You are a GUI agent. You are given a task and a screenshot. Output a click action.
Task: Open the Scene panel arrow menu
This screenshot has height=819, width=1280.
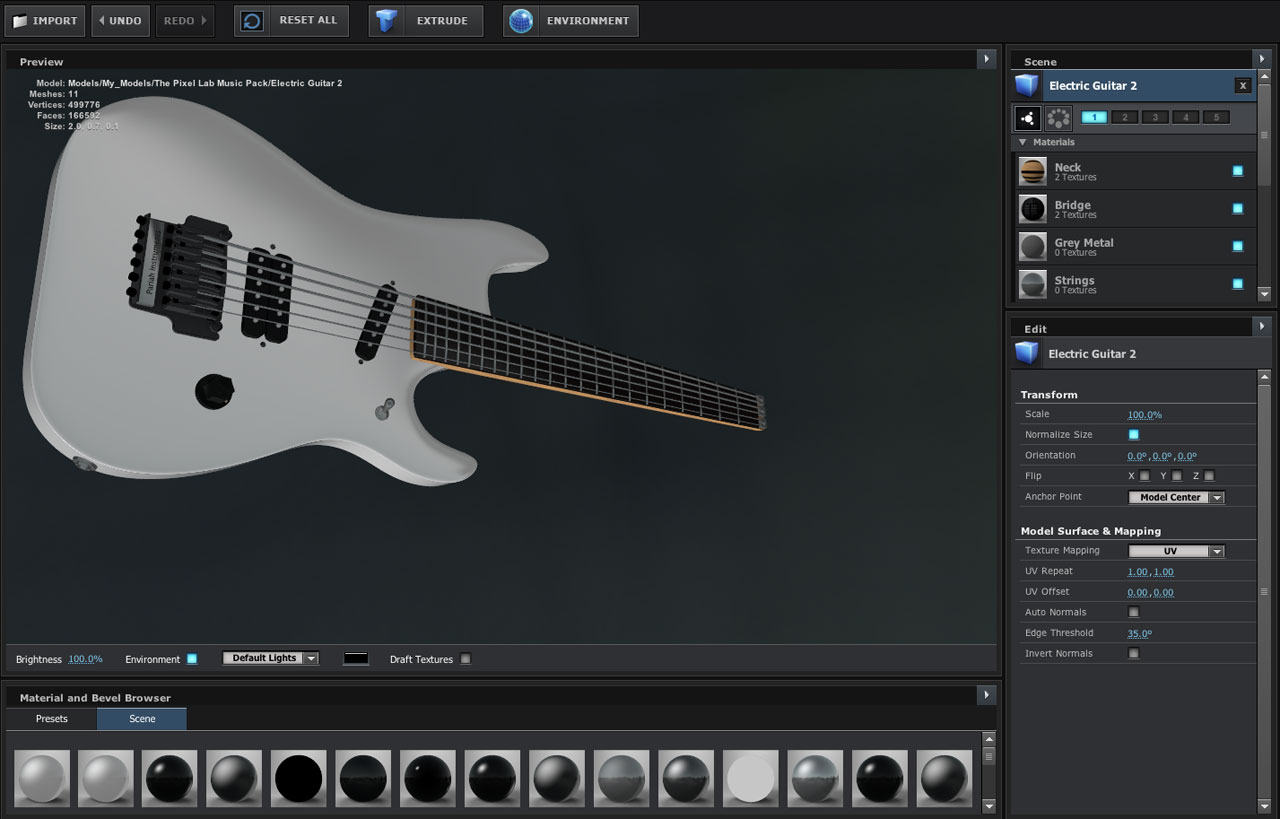tap(1262, 59)
